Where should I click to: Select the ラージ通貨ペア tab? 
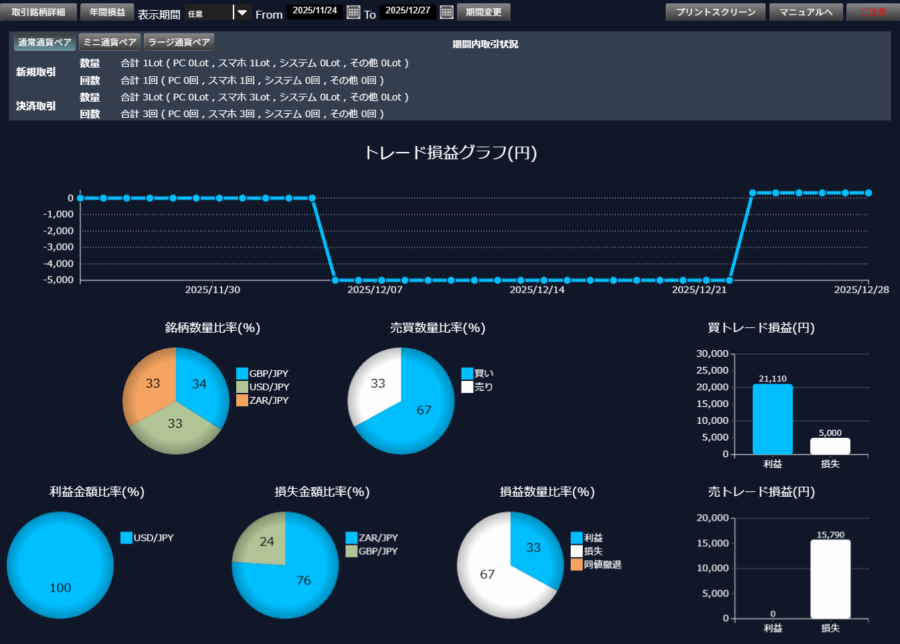pos(179,42)
